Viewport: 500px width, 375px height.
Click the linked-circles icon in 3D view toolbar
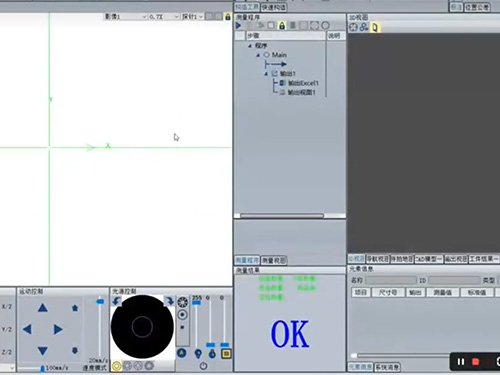[x=364, y=27]
